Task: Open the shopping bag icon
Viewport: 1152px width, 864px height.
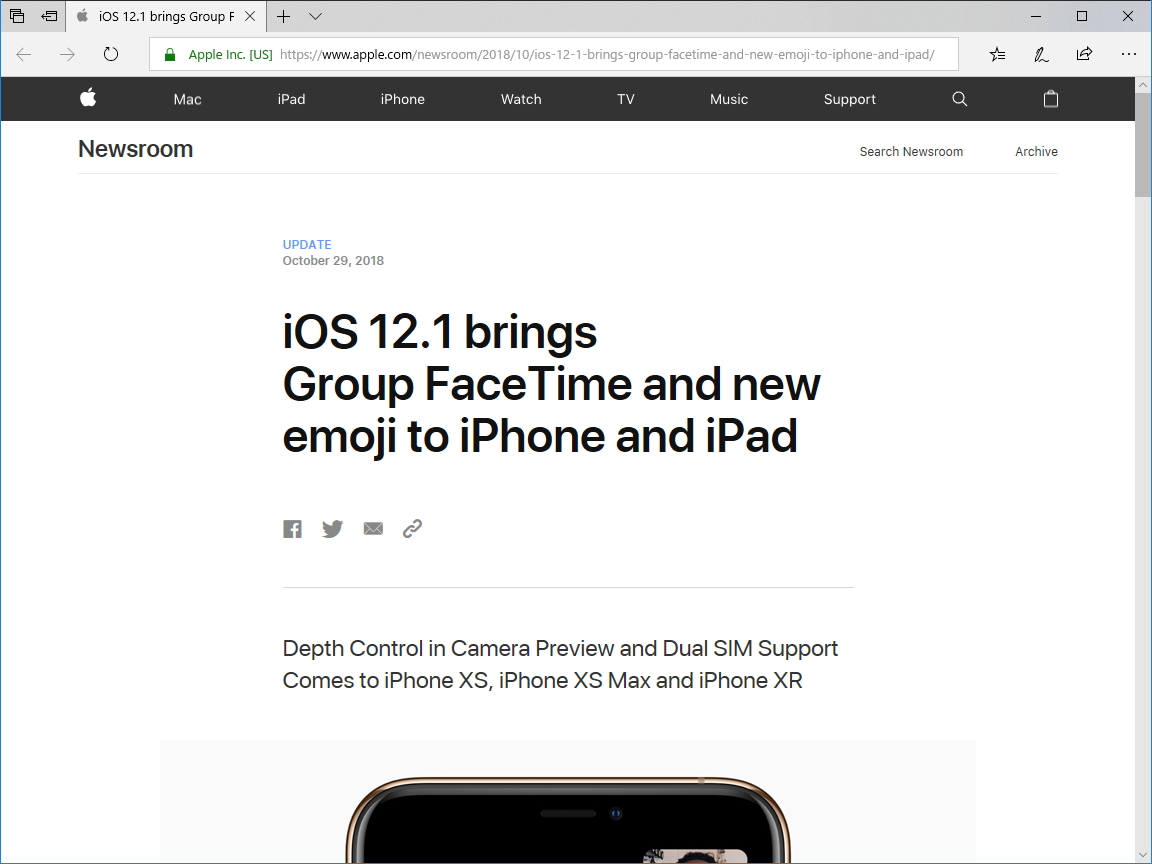Action: click(x=1051, y=98)
